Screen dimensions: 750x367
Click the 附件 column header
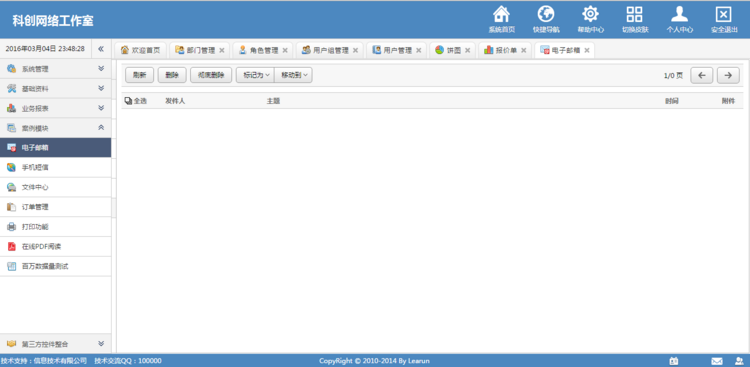pos(728,101)
